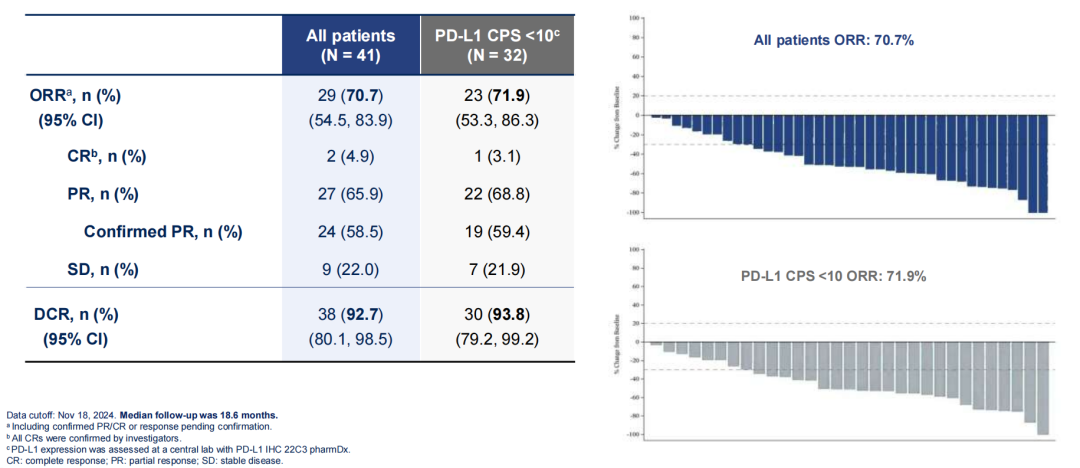Click the "2 (4.9)" CR cell
Image resolution: width=1080 pixels, height=468 pixels.
(350, 155)
